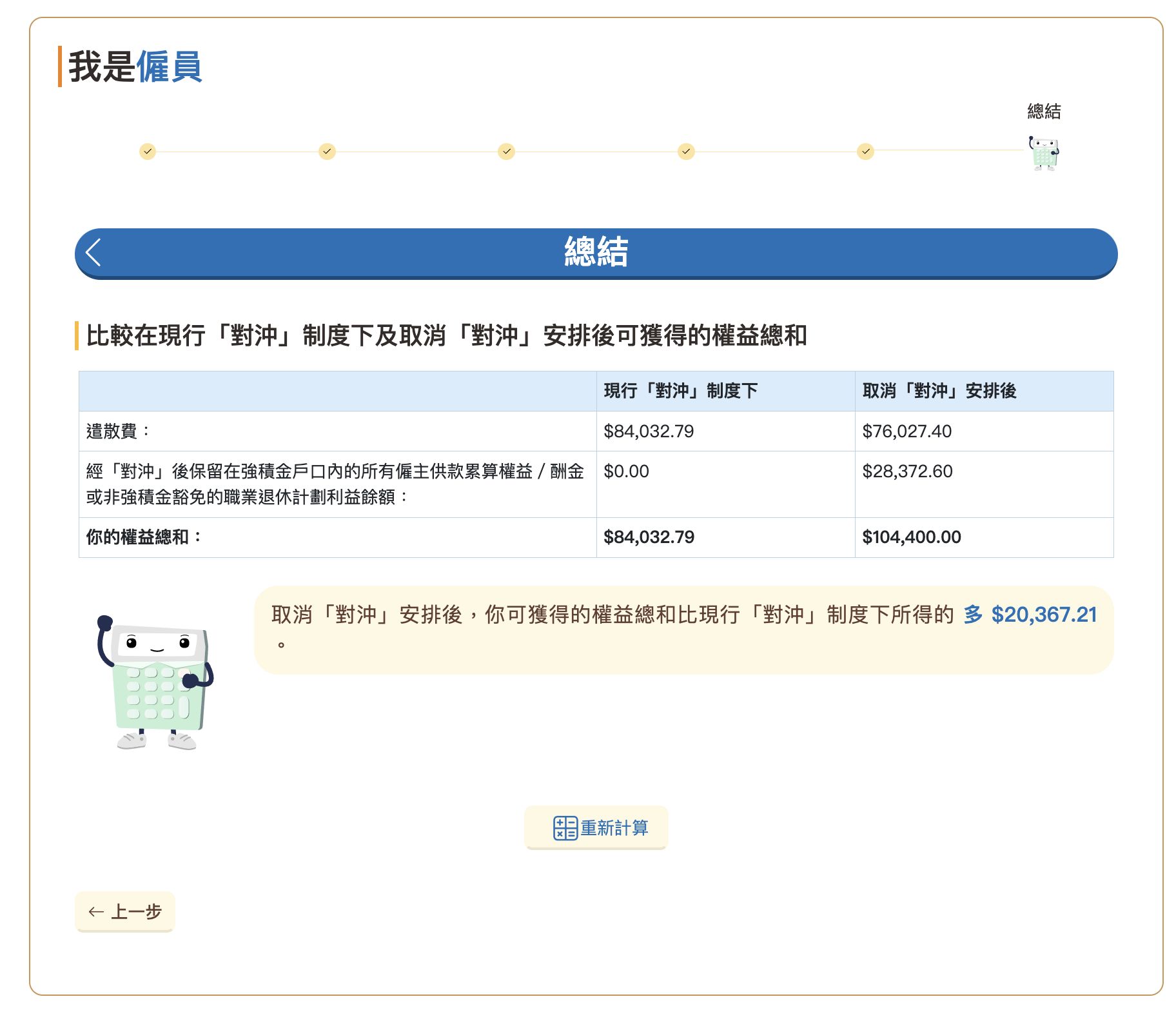1176x1010 pixels.
Task: Click the third completed step checkmark
Action: (506, 152)
